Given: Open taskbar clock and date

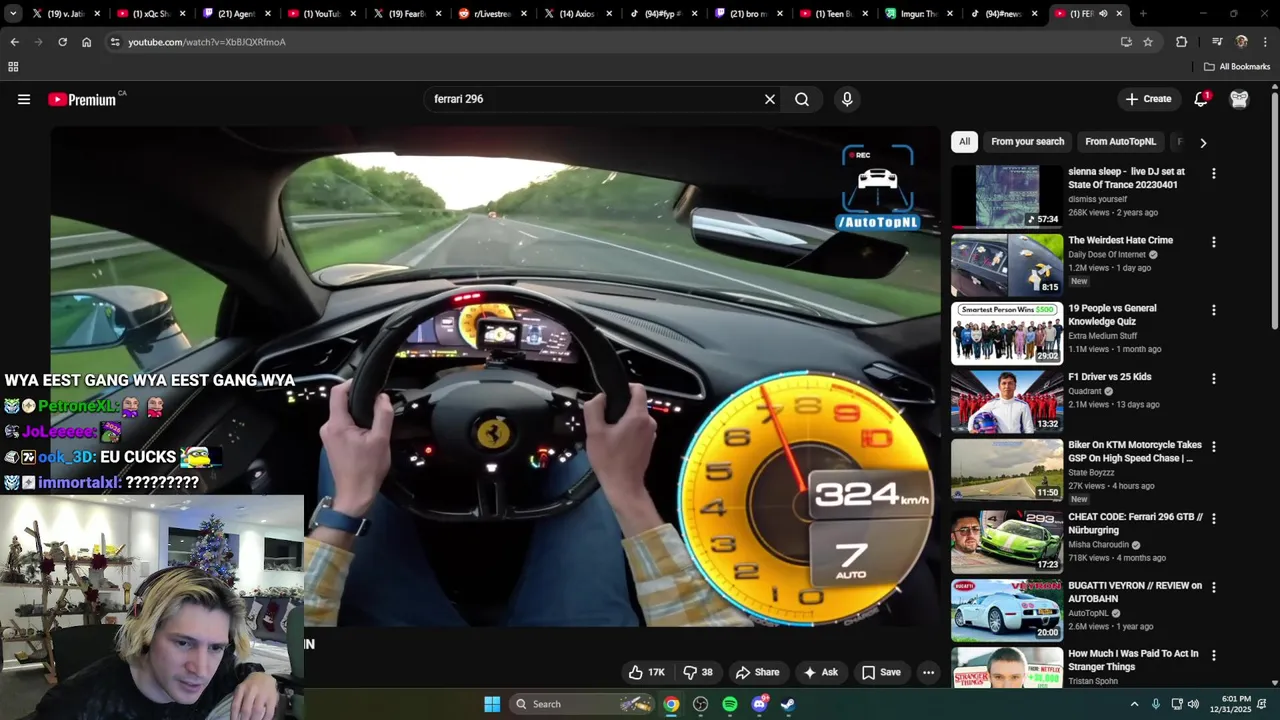Looking at the screenshot, I should [x=1236, y=704].
